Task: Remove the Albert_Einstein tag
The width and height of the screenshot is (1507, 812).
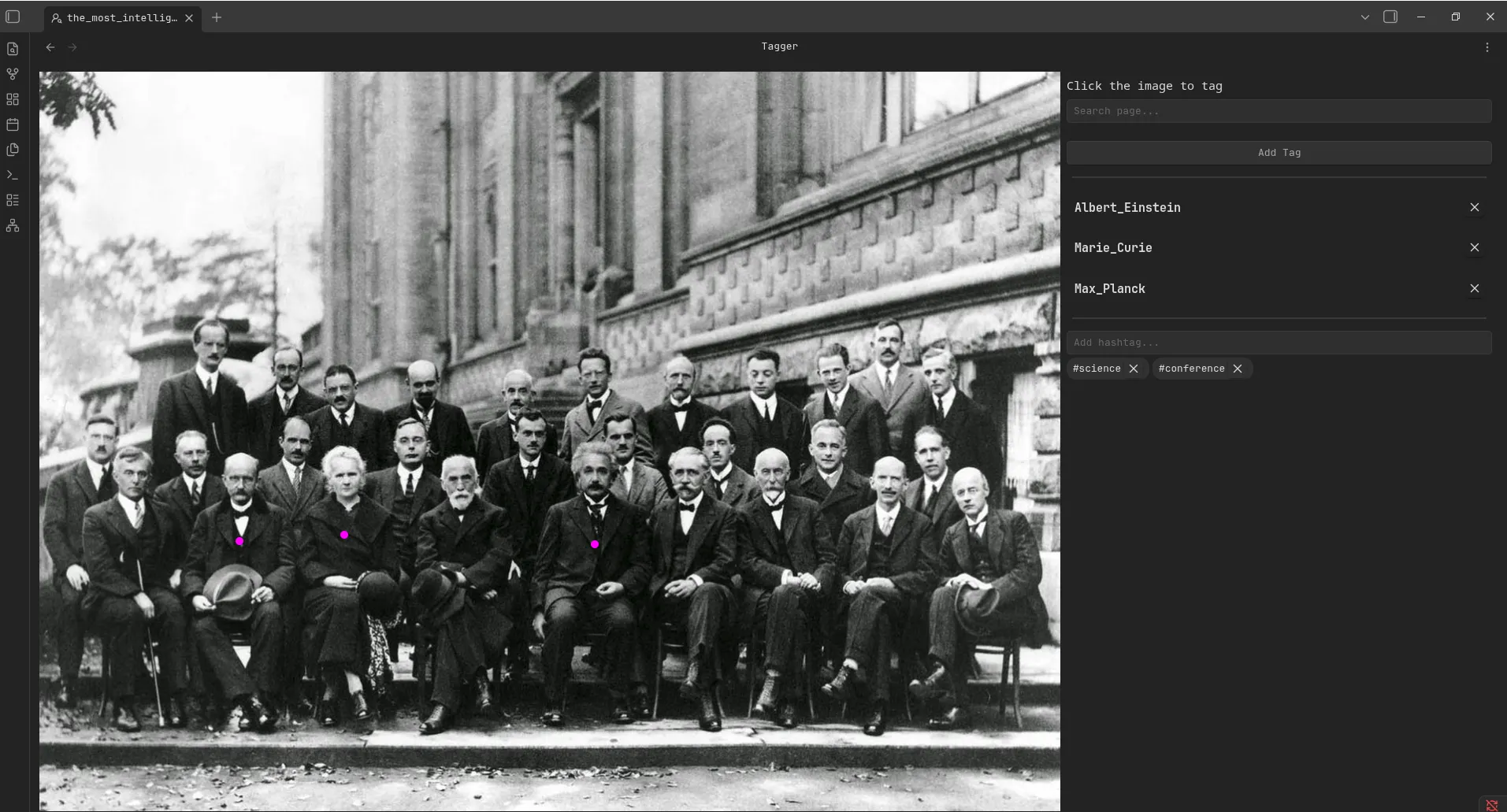Action: tap(1475, 207)
